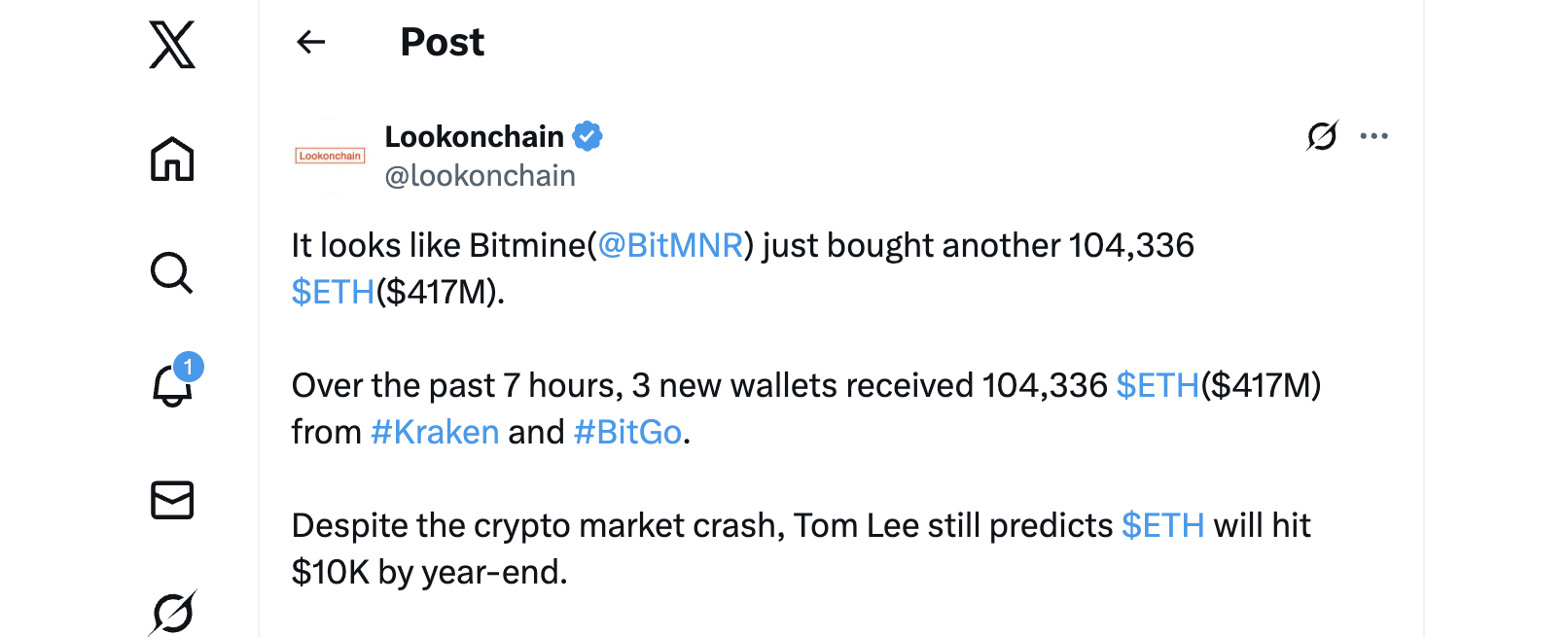Screen dimensions: 1568x638
Task: Click the X logo in the sidebar
Action: pos(172,45)
